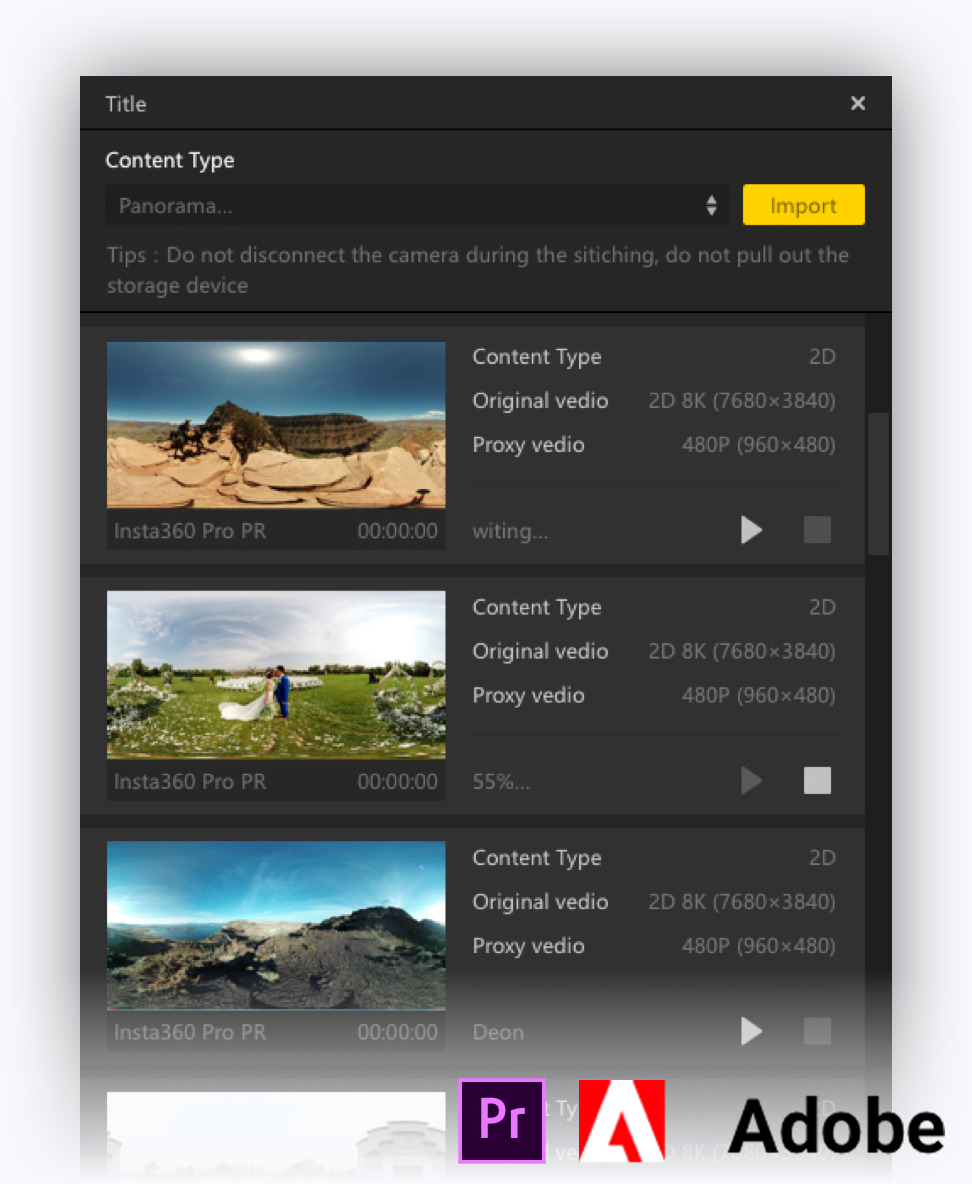Click the 'Title' text in the dialog header

click(125, 104)
